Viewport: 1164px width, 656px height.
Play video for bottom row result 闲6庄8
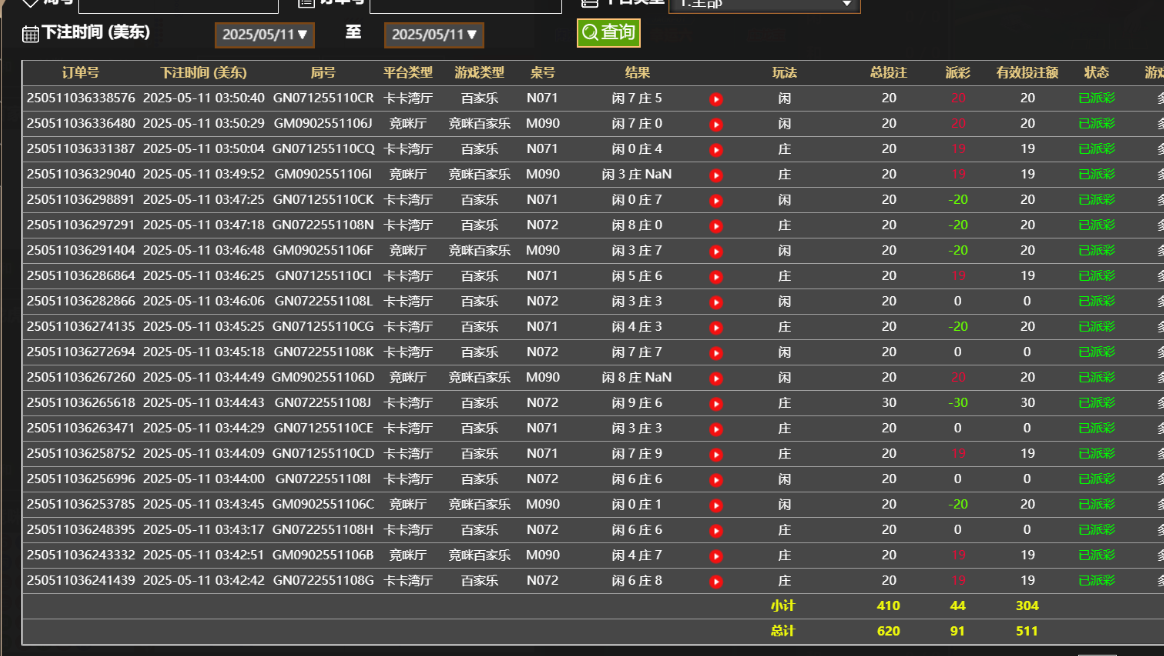point(716,580)
